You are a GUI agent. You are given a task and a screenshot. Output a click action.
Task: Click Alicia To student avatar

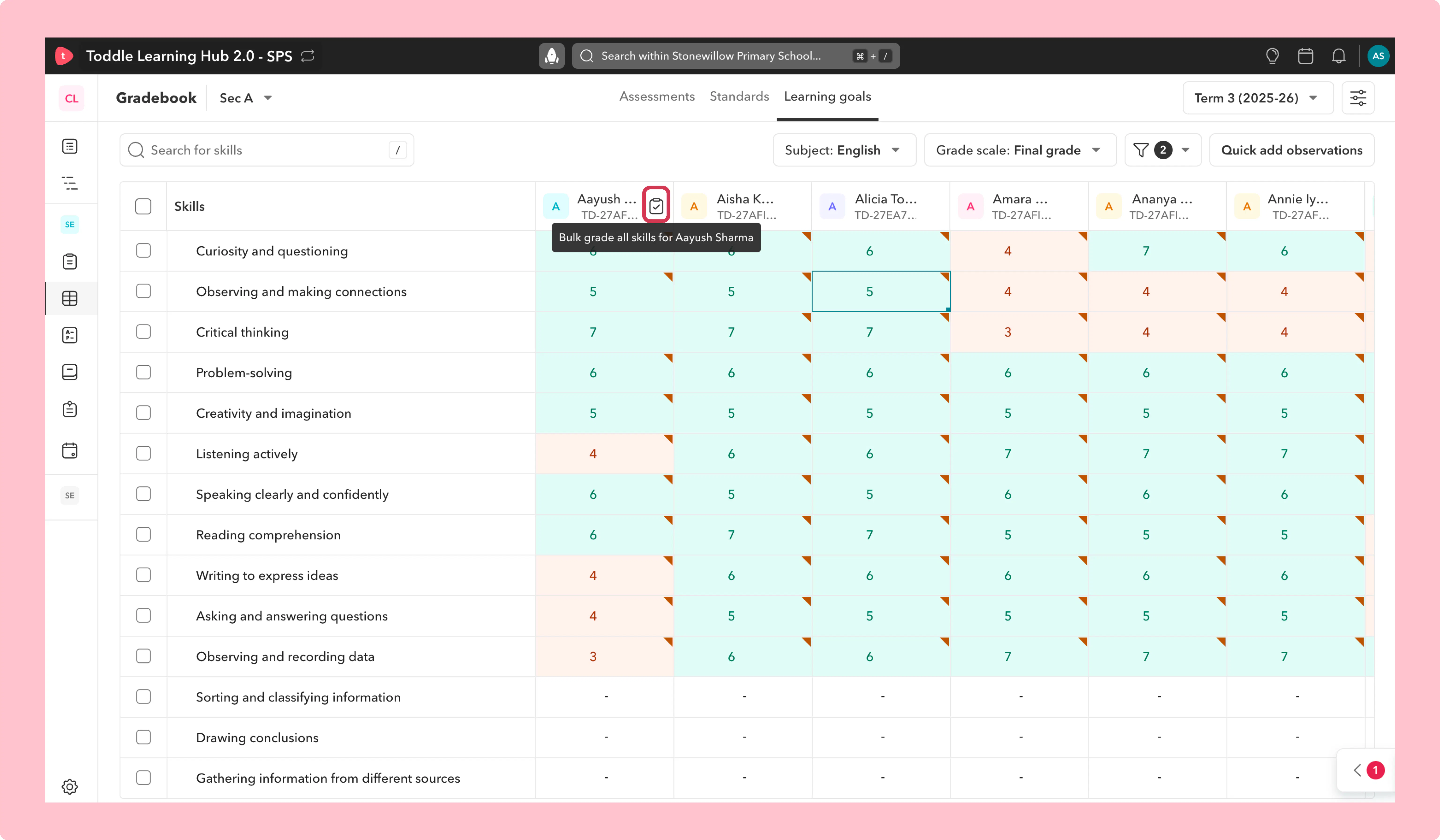[x=832, y=206]
